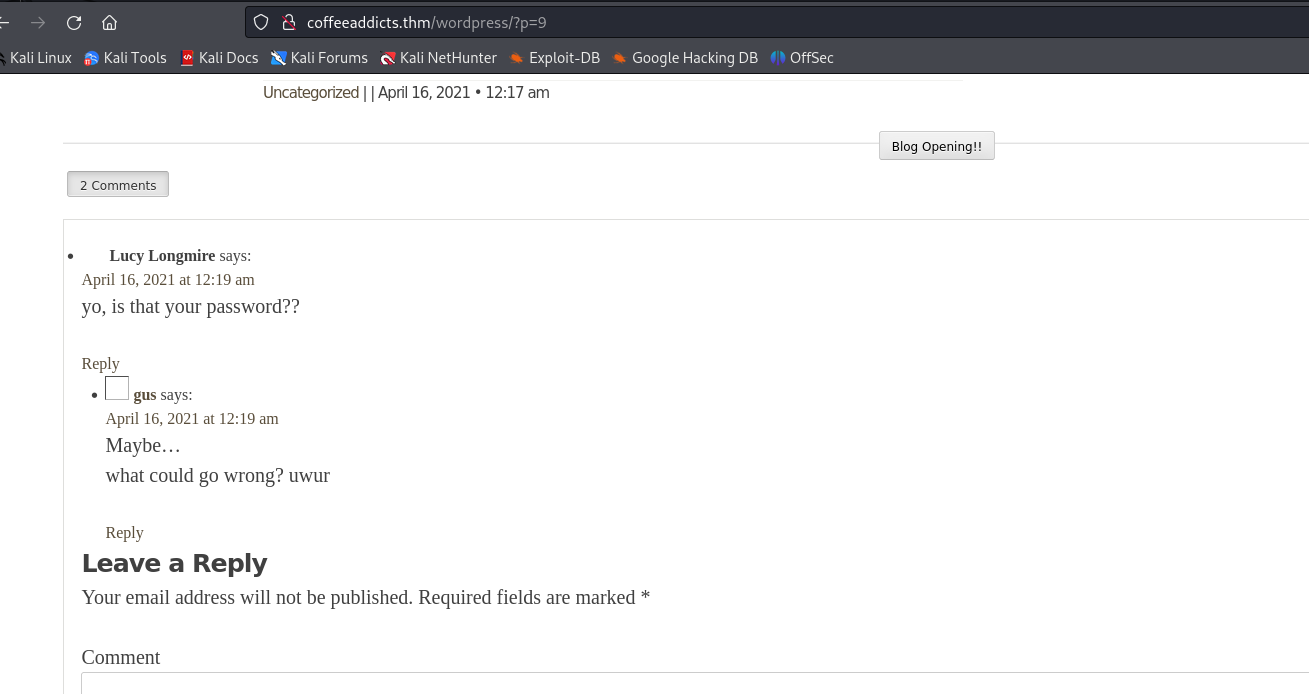Viewport: 1309px width, 694px height.
Task: Reply to gus's comment
Action: pos(124,533)
